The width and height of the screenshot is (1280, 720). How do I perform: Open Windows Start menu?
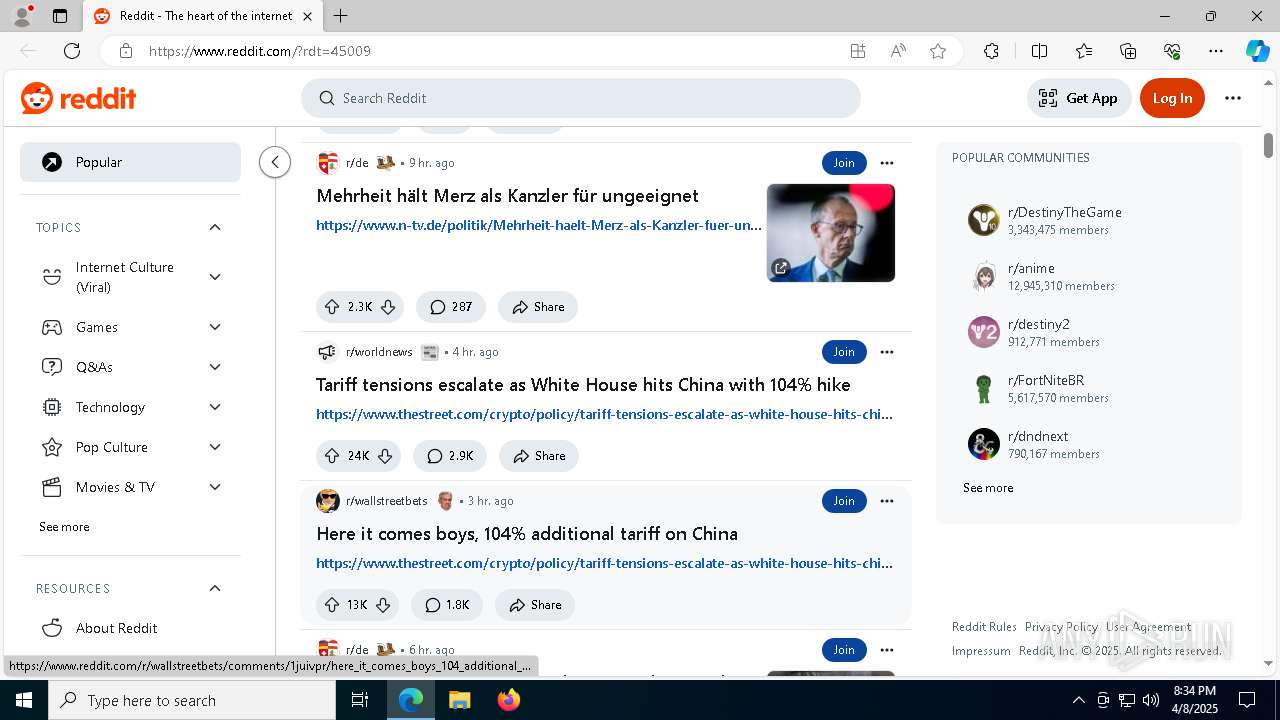[x=24, y=700]
